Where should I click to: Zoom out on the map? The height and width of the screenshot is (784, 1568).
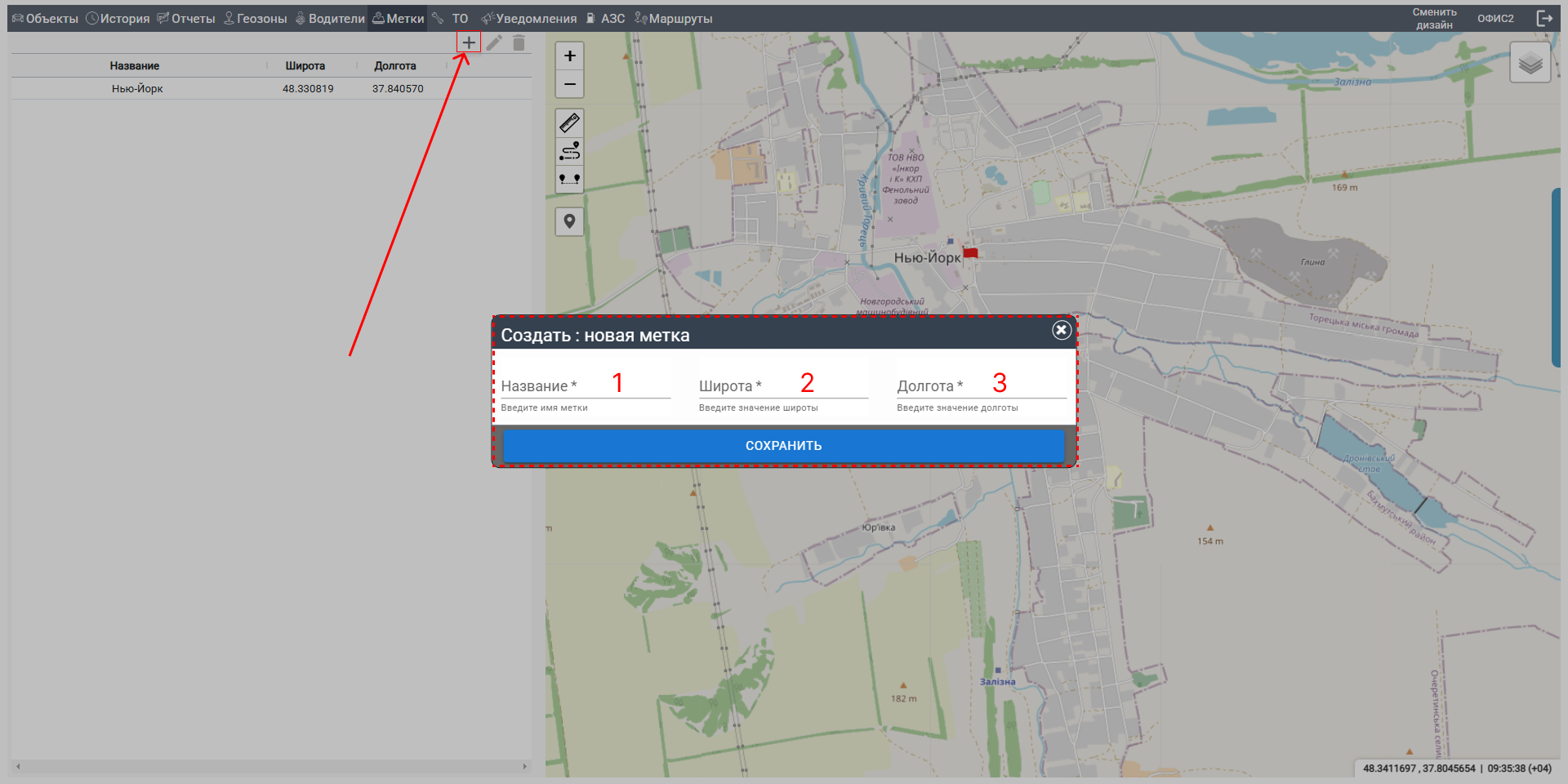tap(569, 84)
